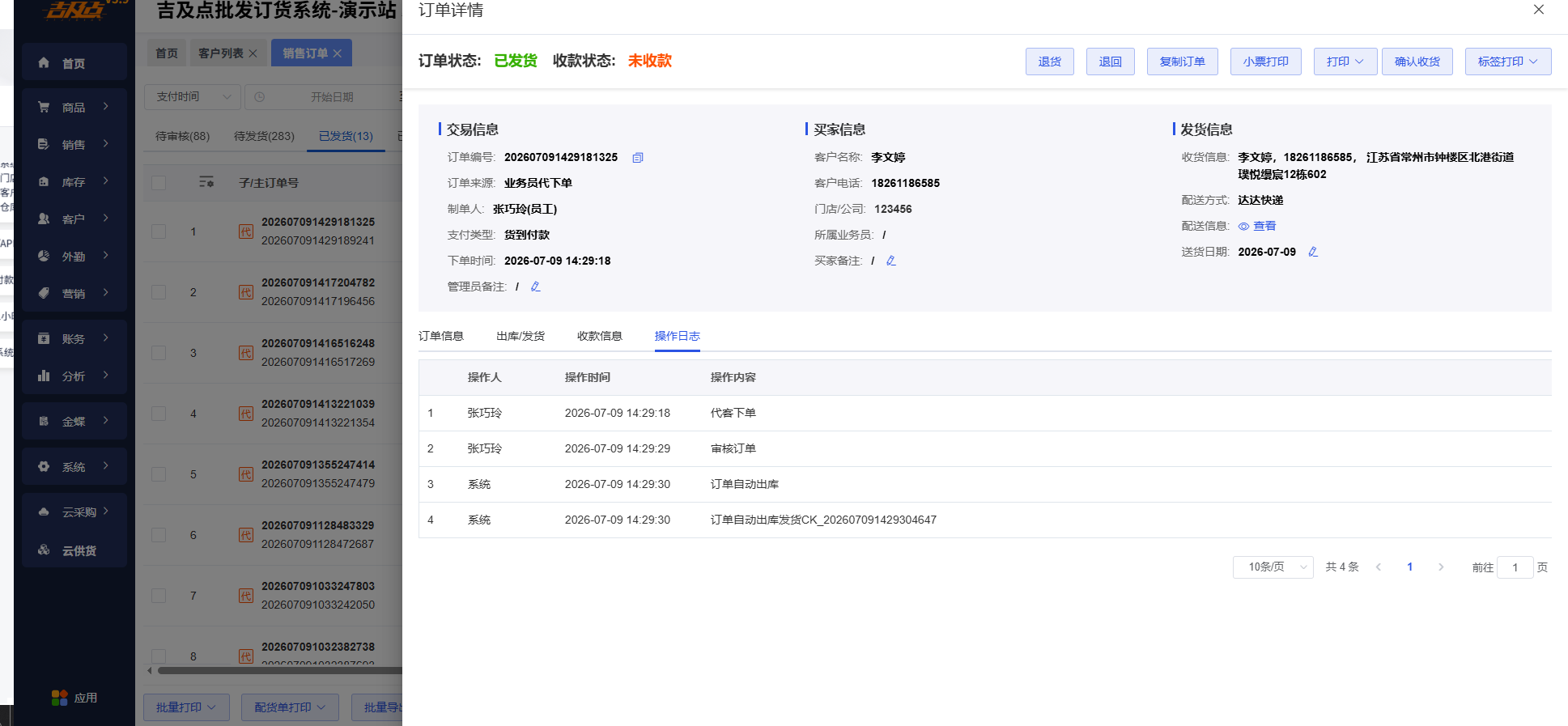Click the 金蝶 sidebar icon
Viewport: 1568px width, 726px height.
tap(44, 421)
